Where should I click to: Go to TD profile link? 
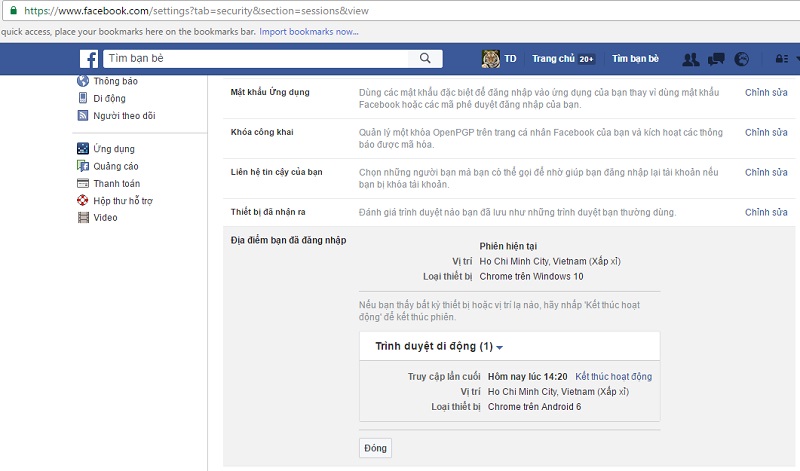[x=510, y=59]
